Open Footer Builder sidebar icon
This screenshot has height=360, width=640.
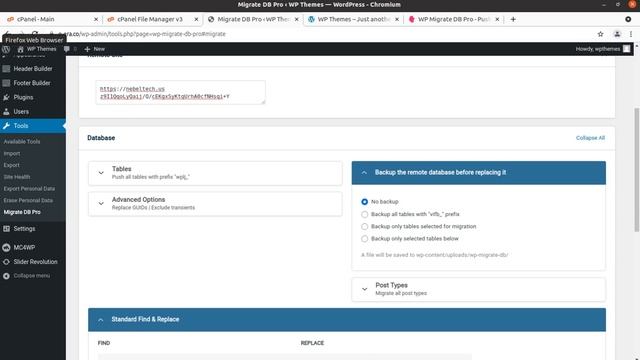tap(6, 83)
